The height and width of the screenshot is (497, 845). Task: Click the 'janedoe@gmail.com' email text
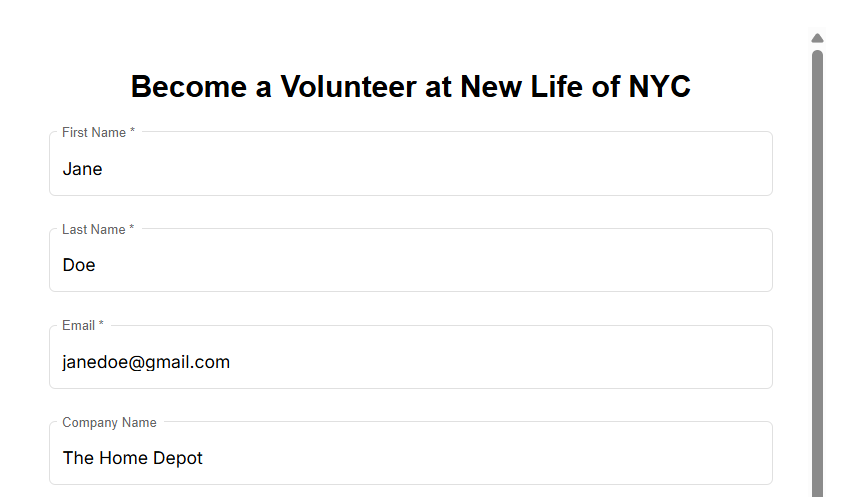pyautogui.click(x=146, y=362)
